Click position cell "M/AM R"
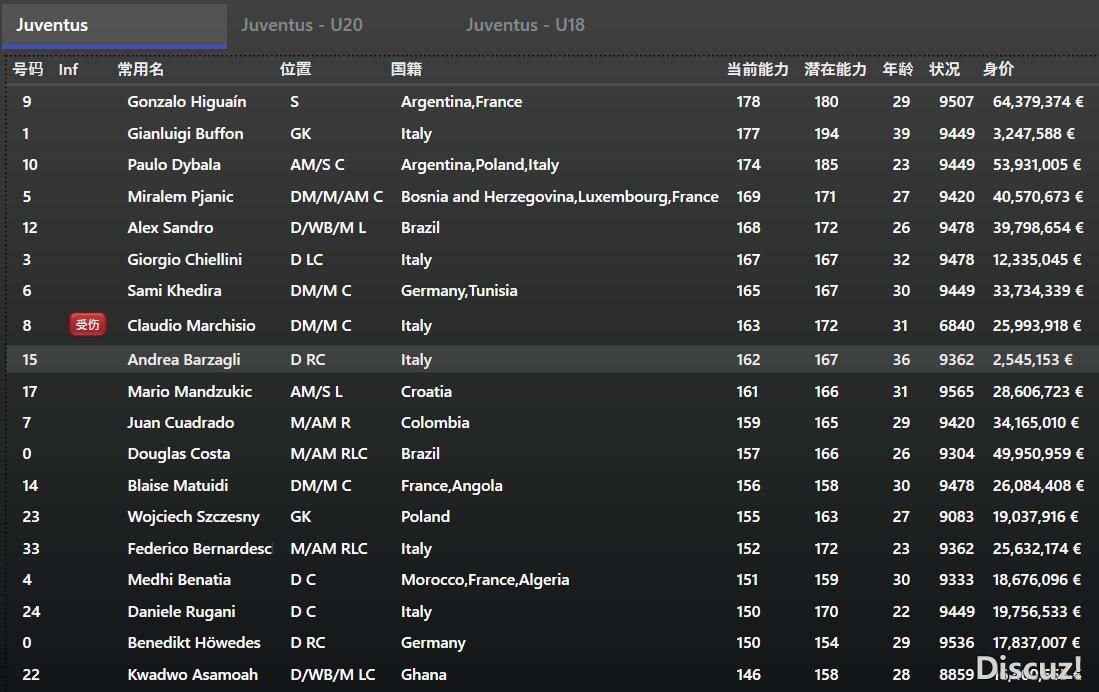The height and width of the screenshot is (692, 1099). (x=320, y=423)
